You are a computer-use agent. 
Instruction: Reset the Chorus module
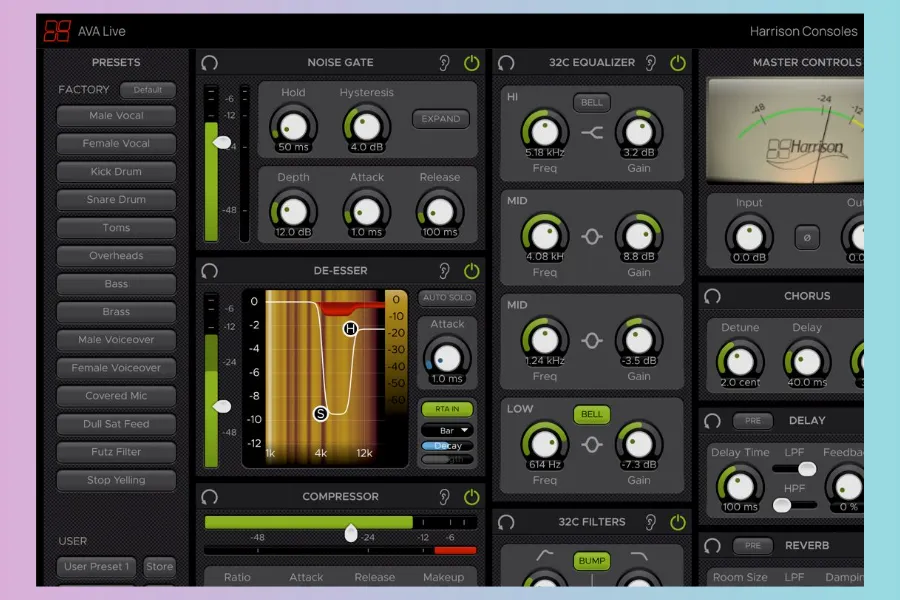(712, 297)
